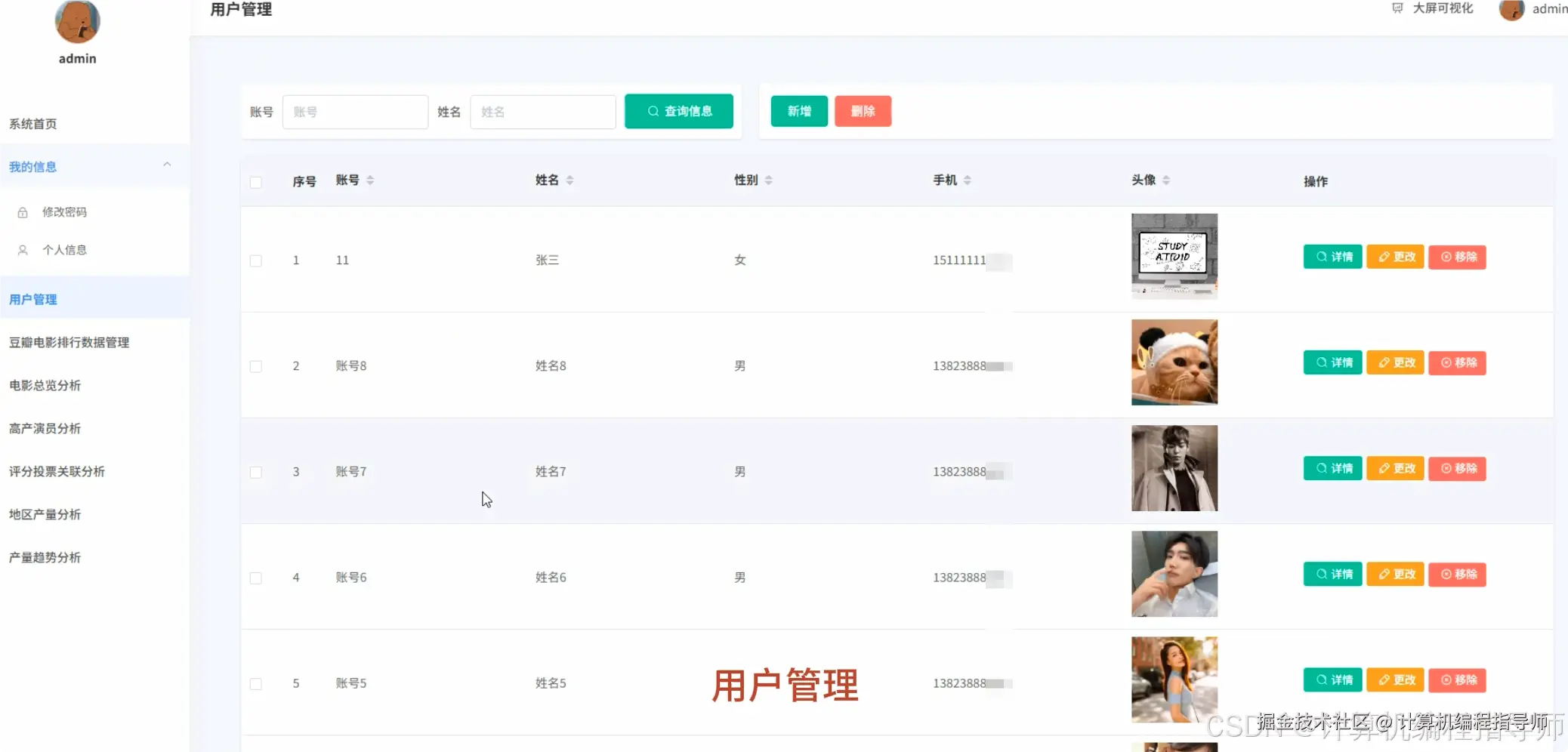Sort the table by 头像 column arrows
This screenshot has height=752, width=1568.
point(1165,180)
